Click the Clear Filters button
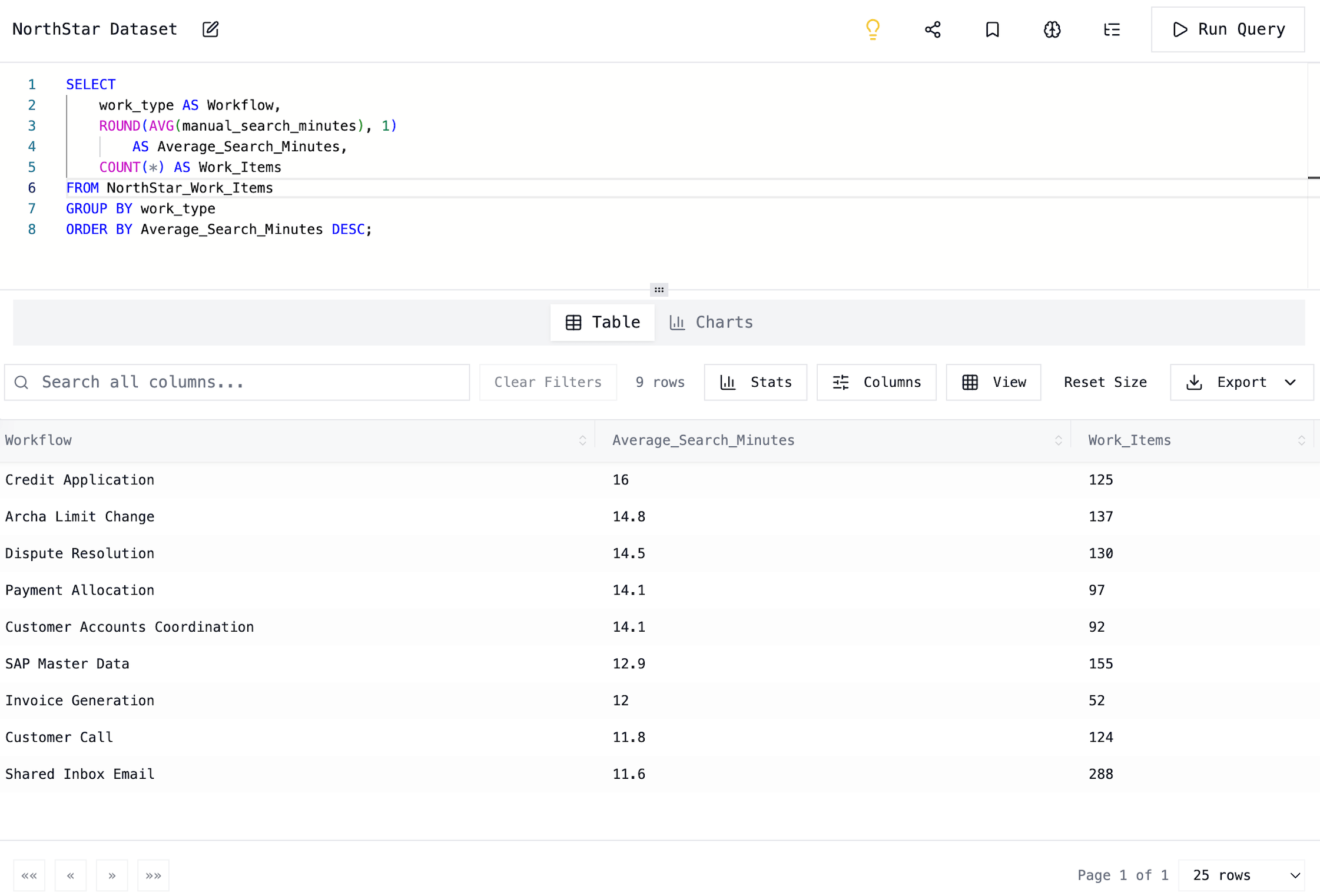This screenshot has width=1320, height=896. coord(548,382)
